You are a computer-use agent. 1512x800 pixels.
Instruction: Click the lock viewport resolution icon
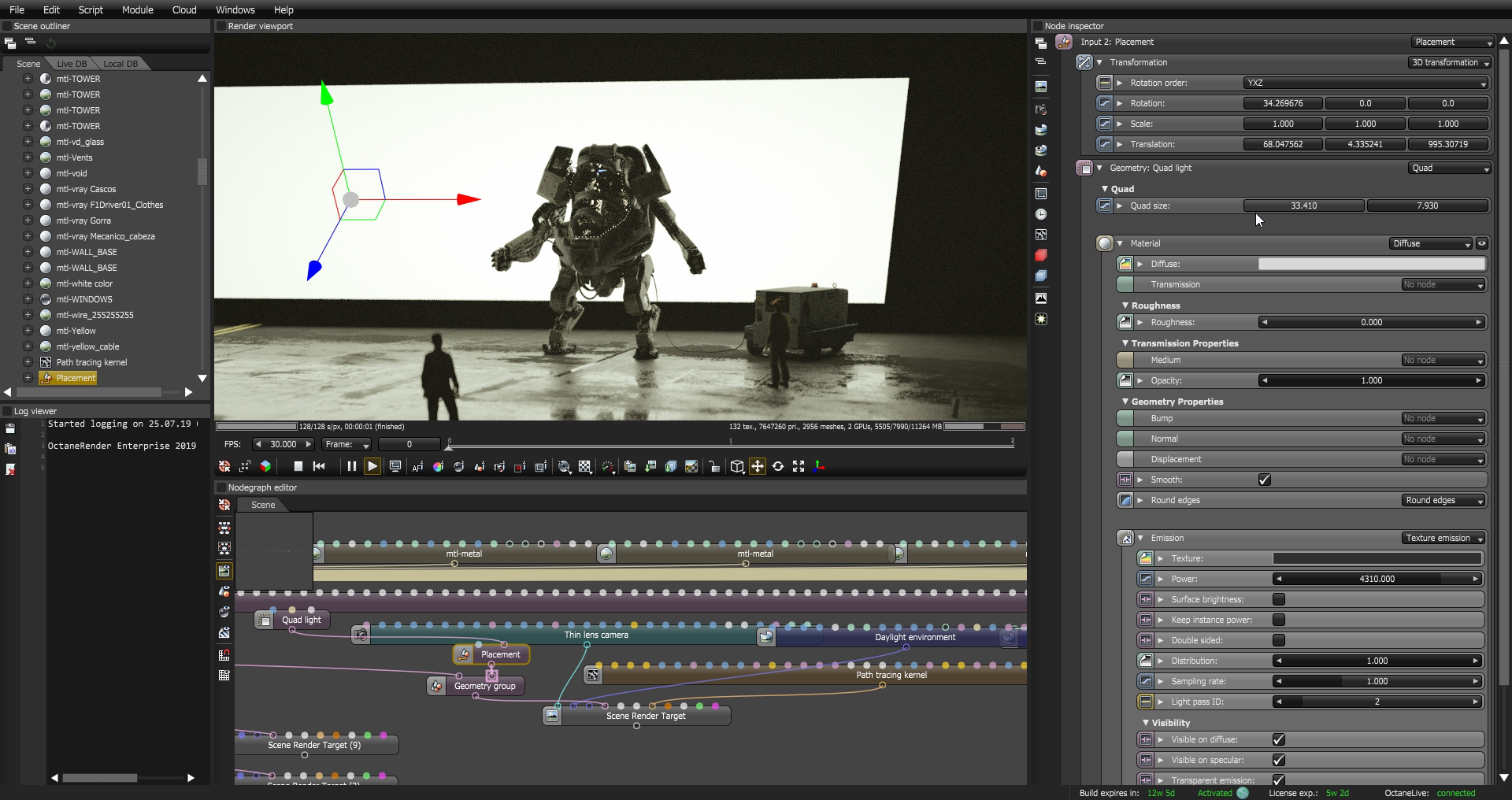point(714,466)
